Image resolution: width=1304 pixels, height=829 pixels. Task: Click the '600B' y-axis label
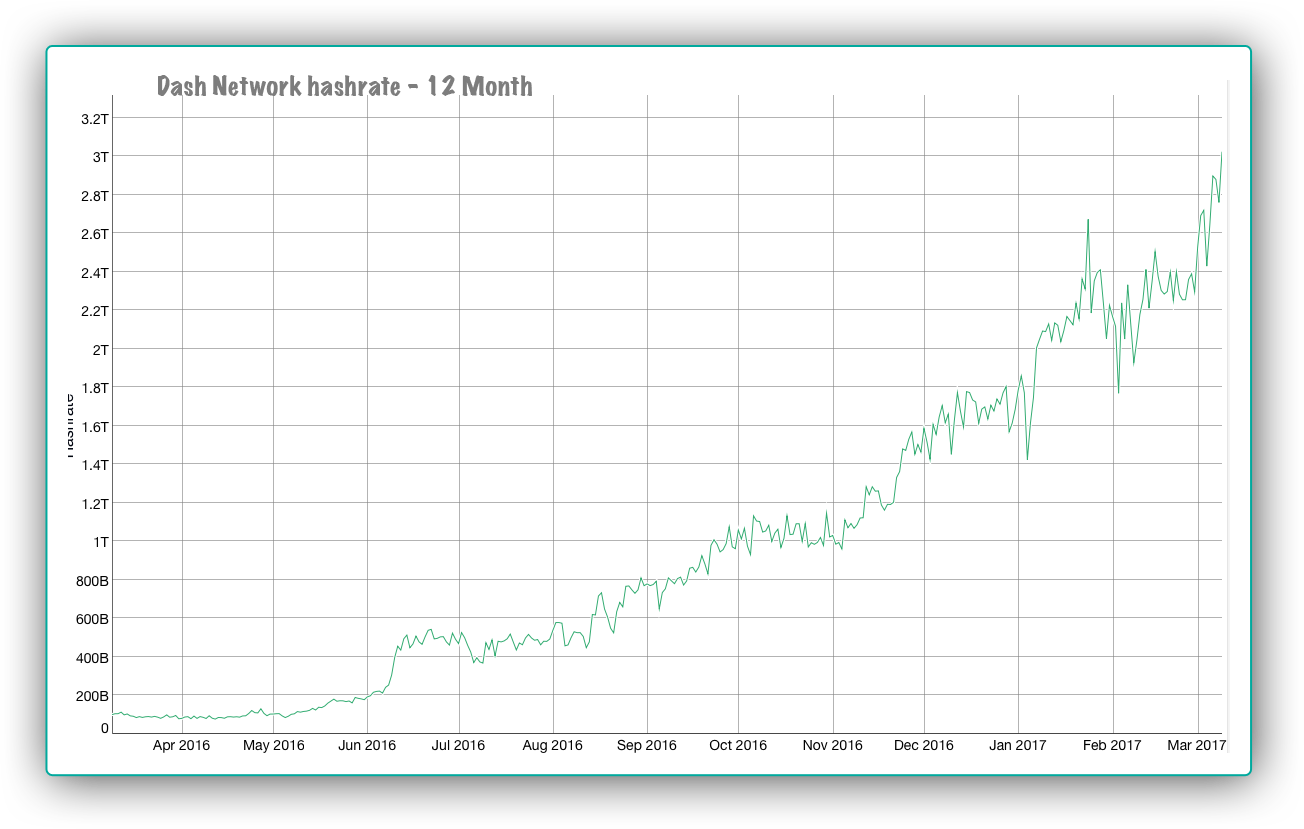pos(91,619)
